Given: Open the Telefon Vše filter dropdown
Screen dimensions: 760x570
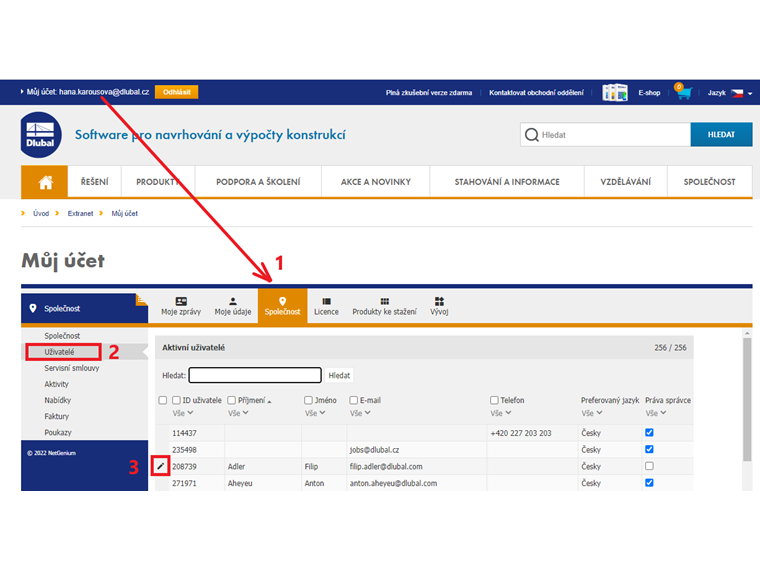Looking at the screenshot, I should click(501, 413).
